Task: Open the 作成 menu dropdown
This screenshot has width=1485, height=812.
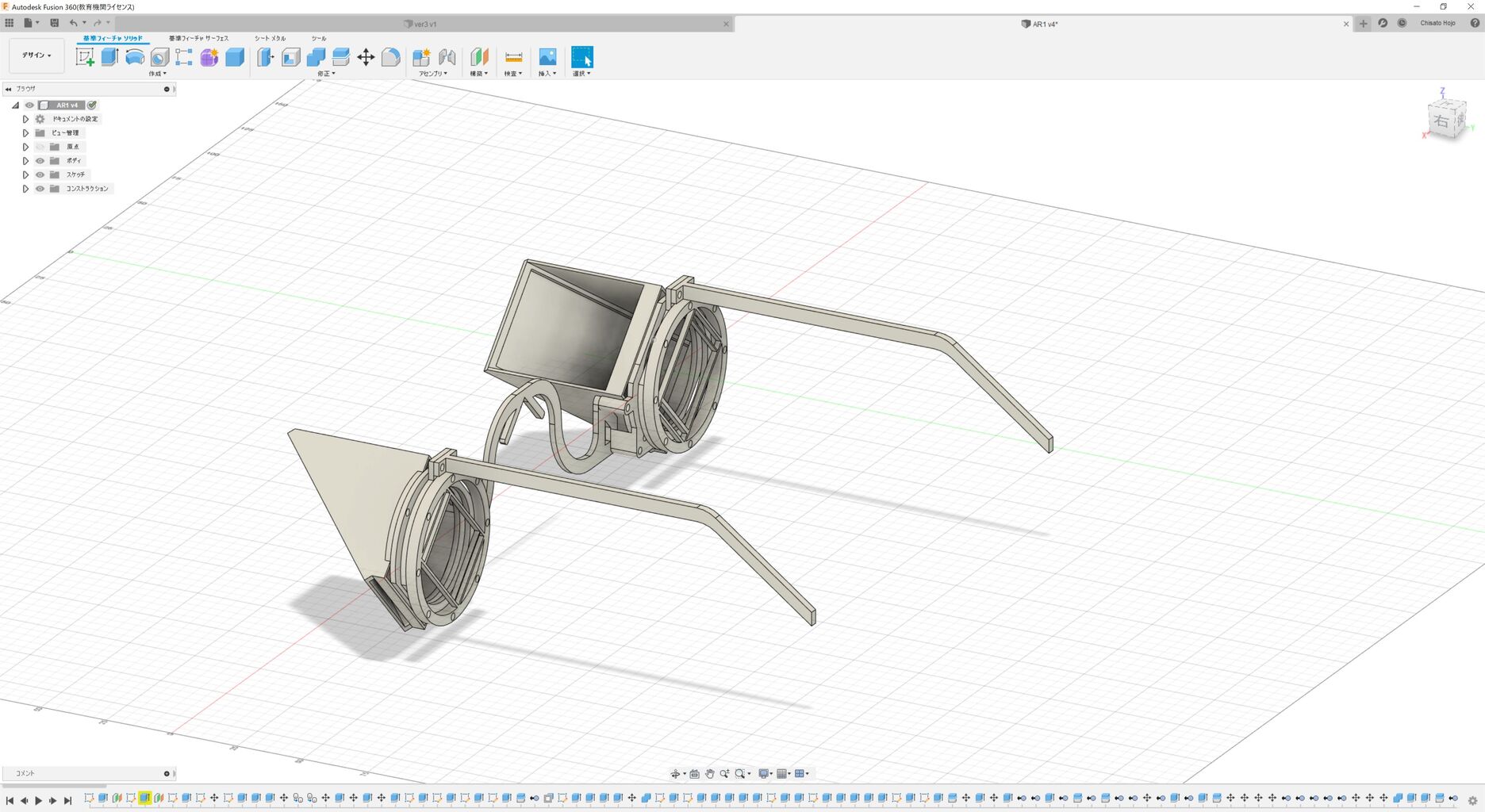Action: (157, 74)
